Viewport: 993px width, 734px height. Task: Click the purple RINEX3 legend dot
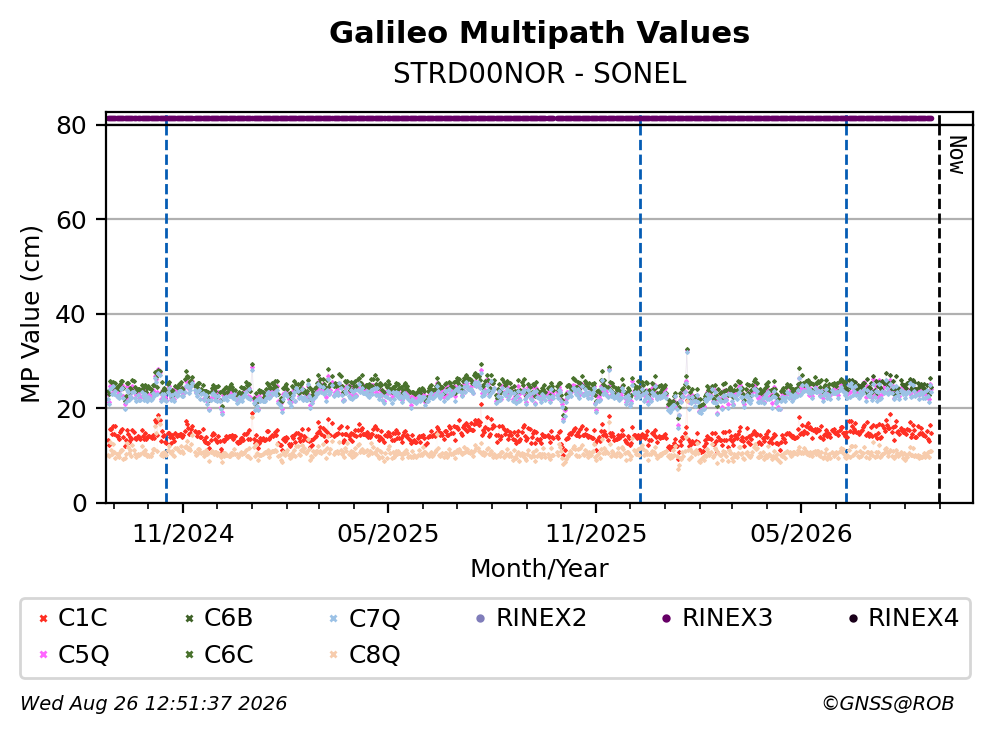tap(666, 618)
